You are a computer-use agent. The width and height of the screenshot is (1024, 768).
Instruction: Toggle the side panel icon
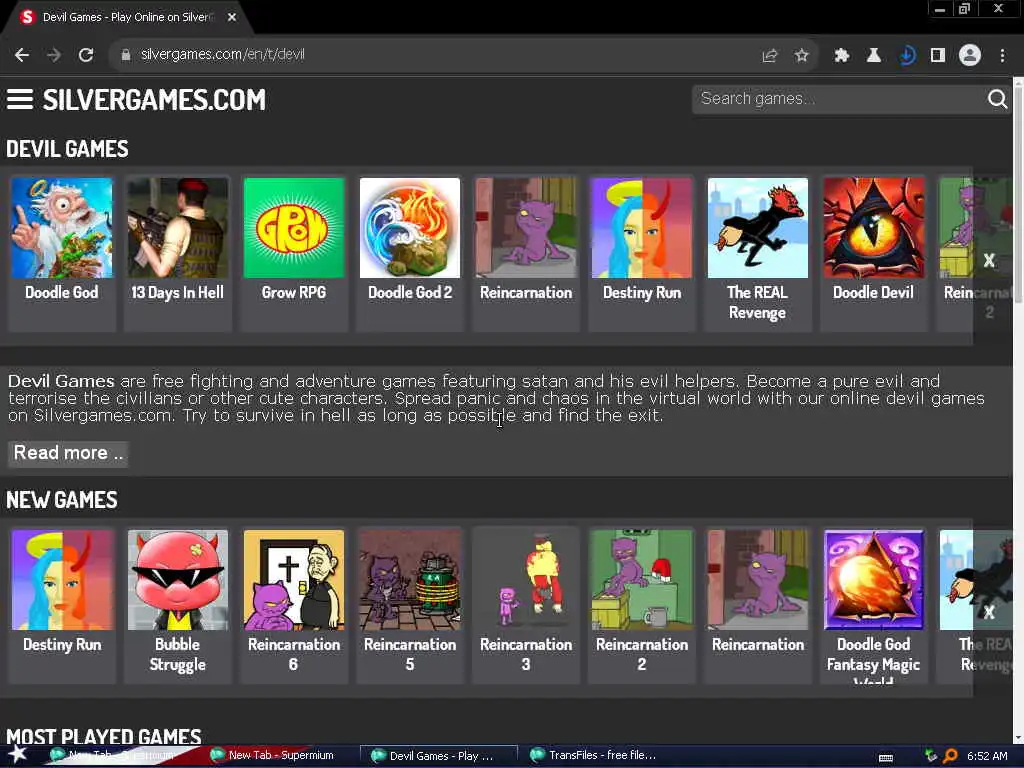coord(938,56)
